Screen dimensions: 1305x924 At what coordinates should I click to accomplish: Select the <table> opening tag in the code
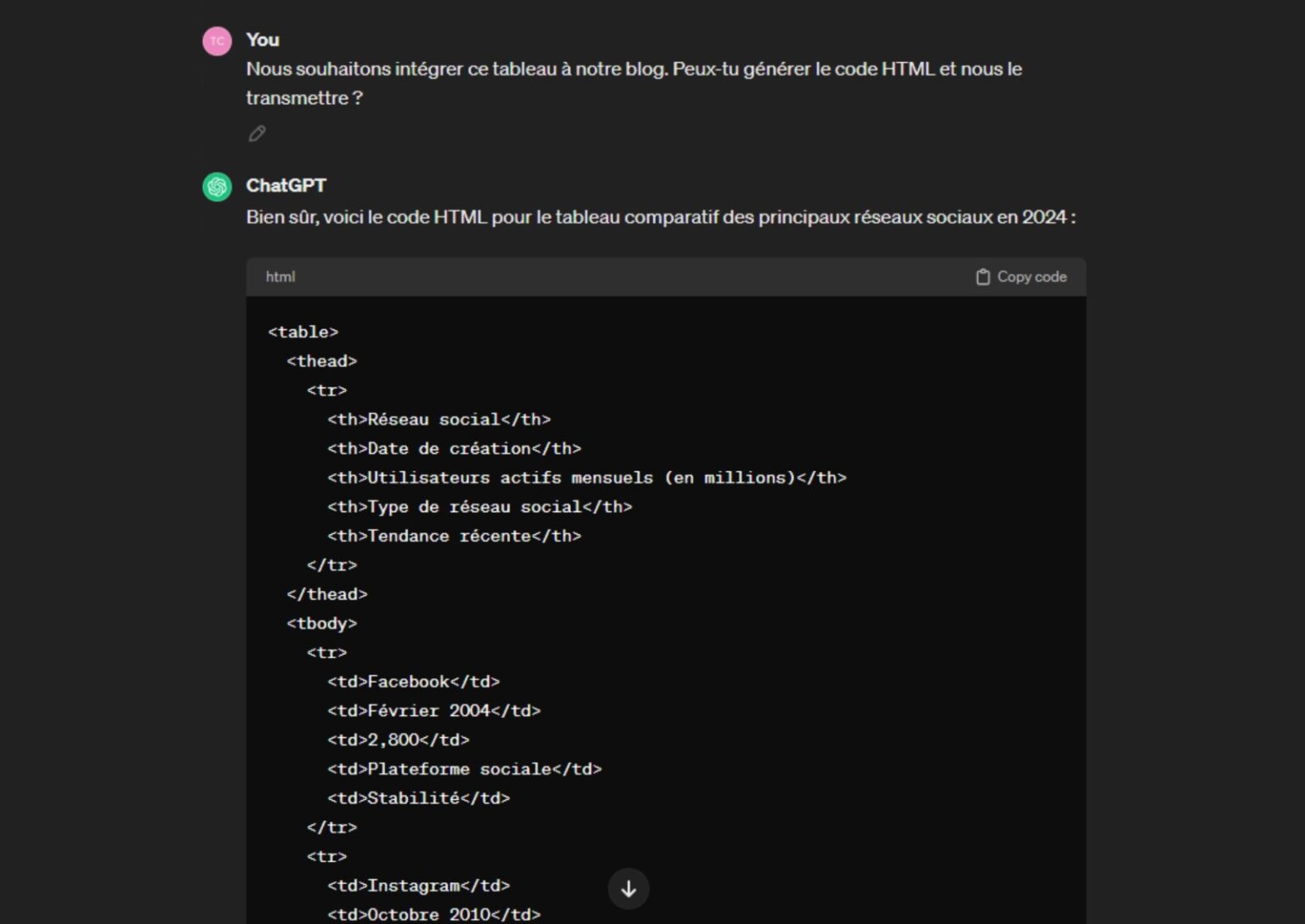coord(303,332)
